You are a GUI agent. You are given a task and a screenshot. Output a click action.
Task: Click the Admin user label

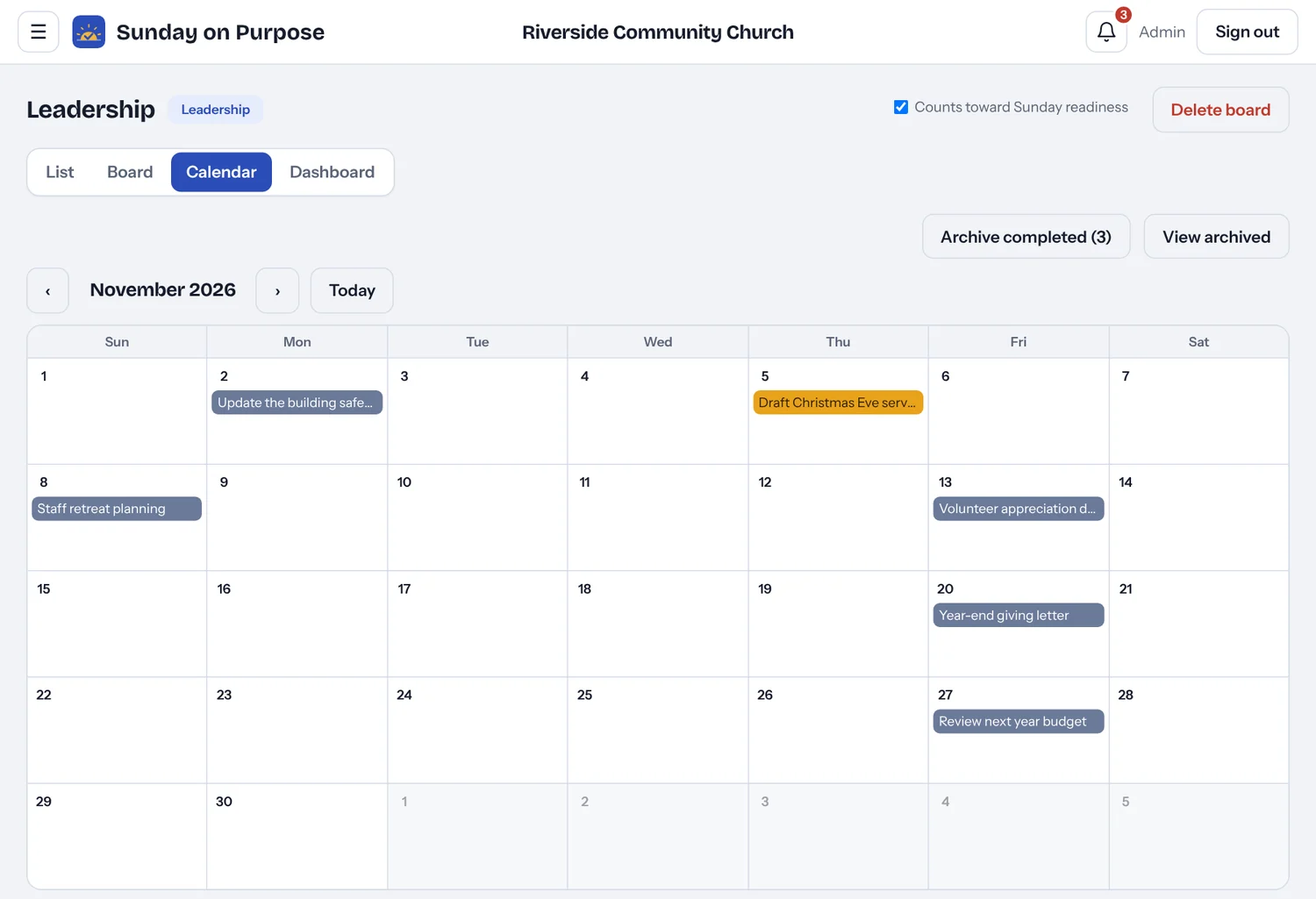click(1162, 32)
